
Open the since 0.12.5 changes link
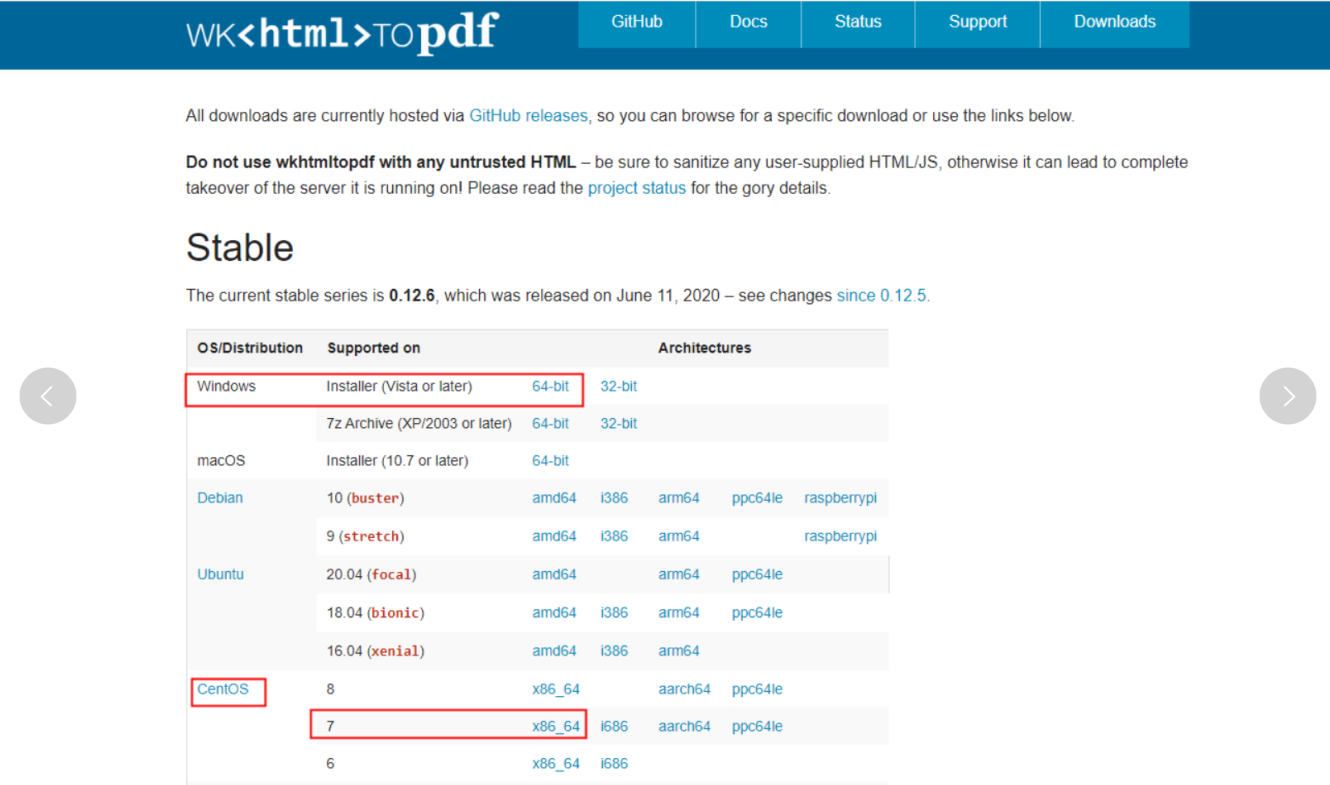[882, 296]
